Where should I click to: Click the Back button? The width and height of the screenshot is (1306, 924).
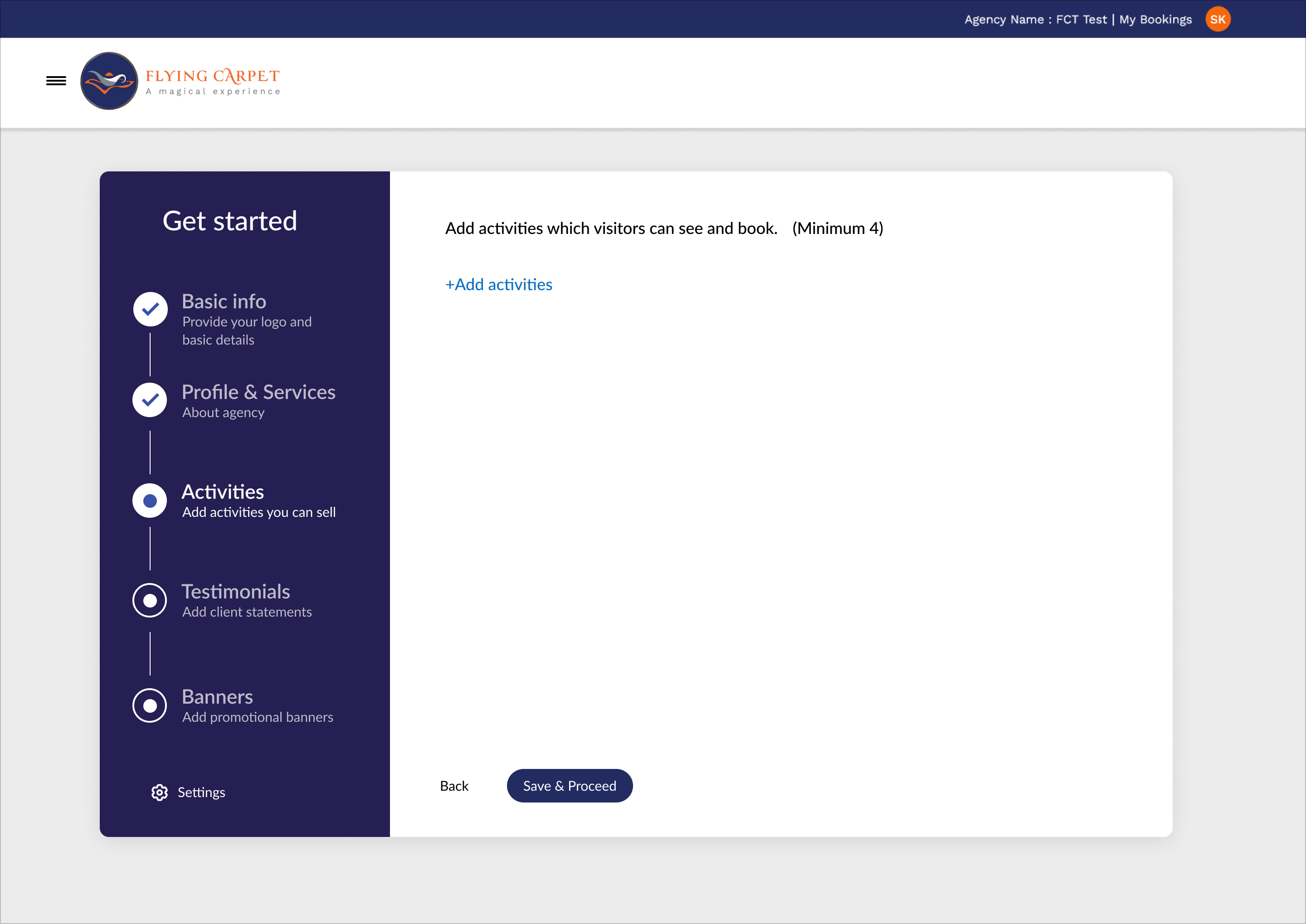tap(454, 786)
